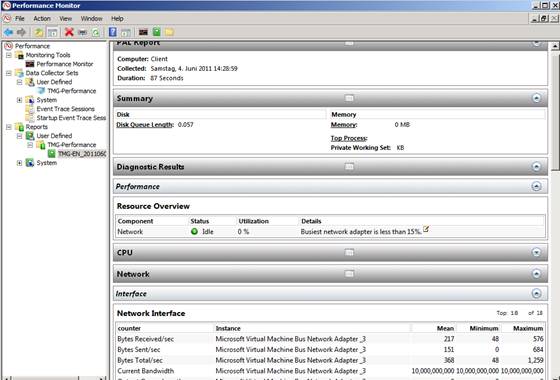The height and width of the screenshot is (380, 560).
Task: Click the Minimum column header
Action: [x=484, y=328]
